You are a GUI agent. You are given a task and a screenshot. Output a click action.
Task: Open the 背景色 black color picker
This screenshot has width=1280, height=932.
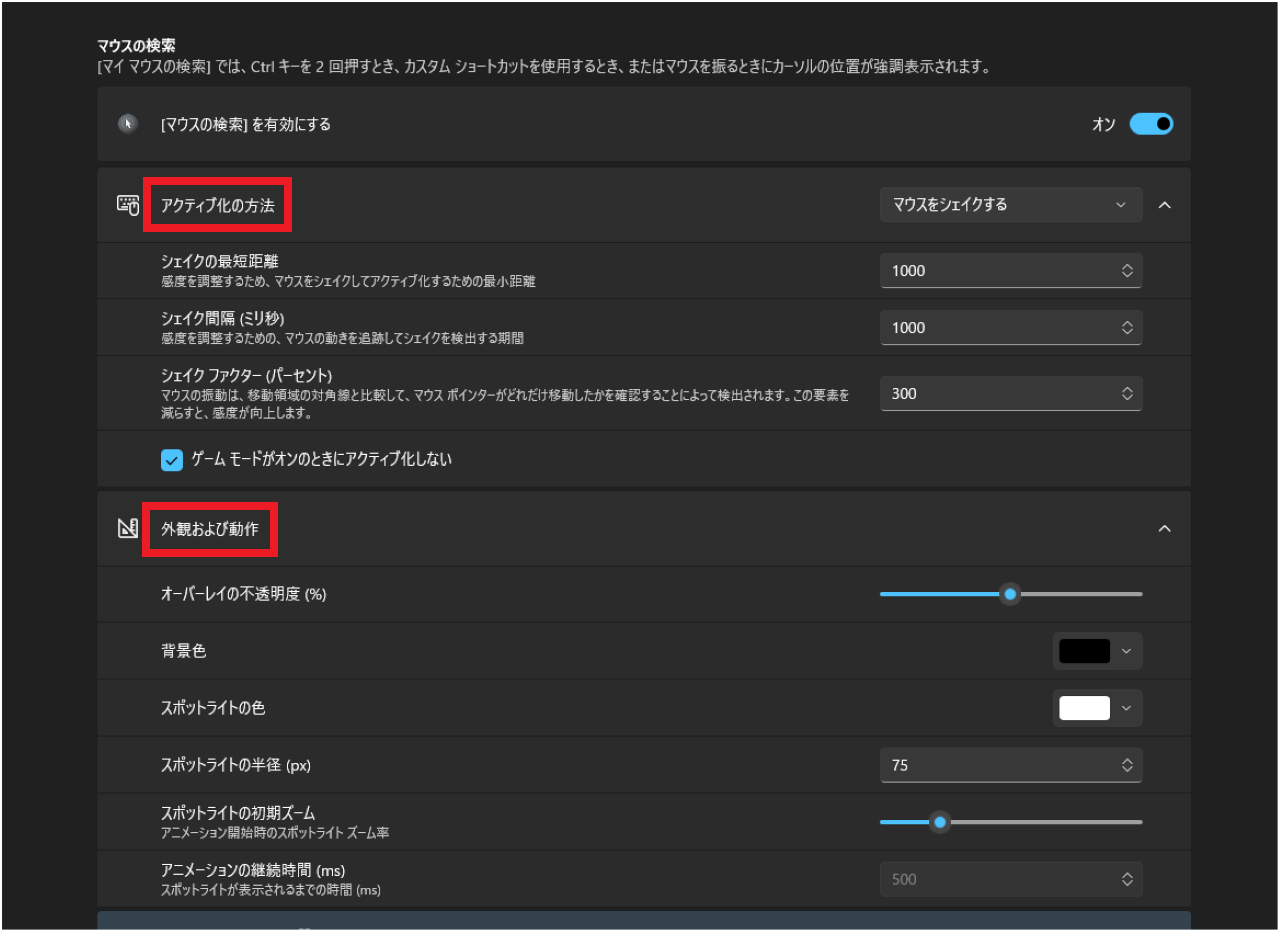click(1097, 651)
